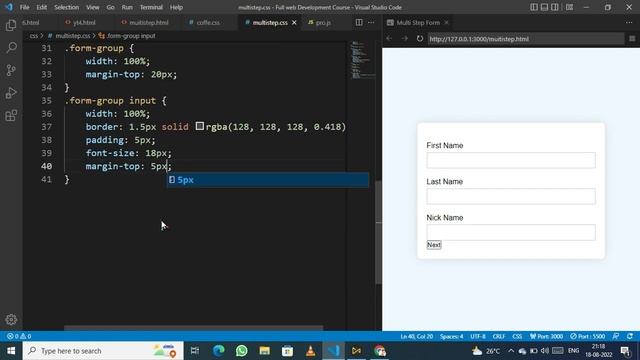The height and width of the screenshot is (360, 640).
Task: Open the Source Control view
Action: click(x=11, y=70)
